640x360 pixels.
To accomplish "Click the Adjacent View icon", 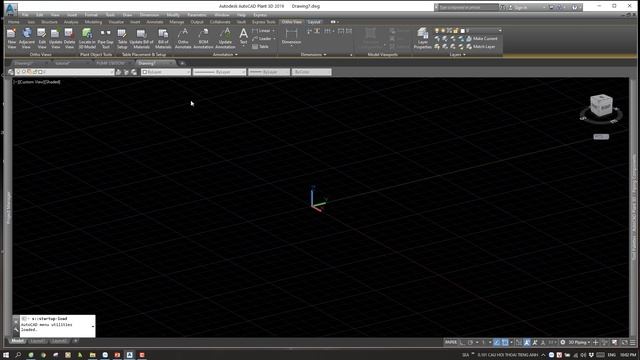I will [27, 38].
